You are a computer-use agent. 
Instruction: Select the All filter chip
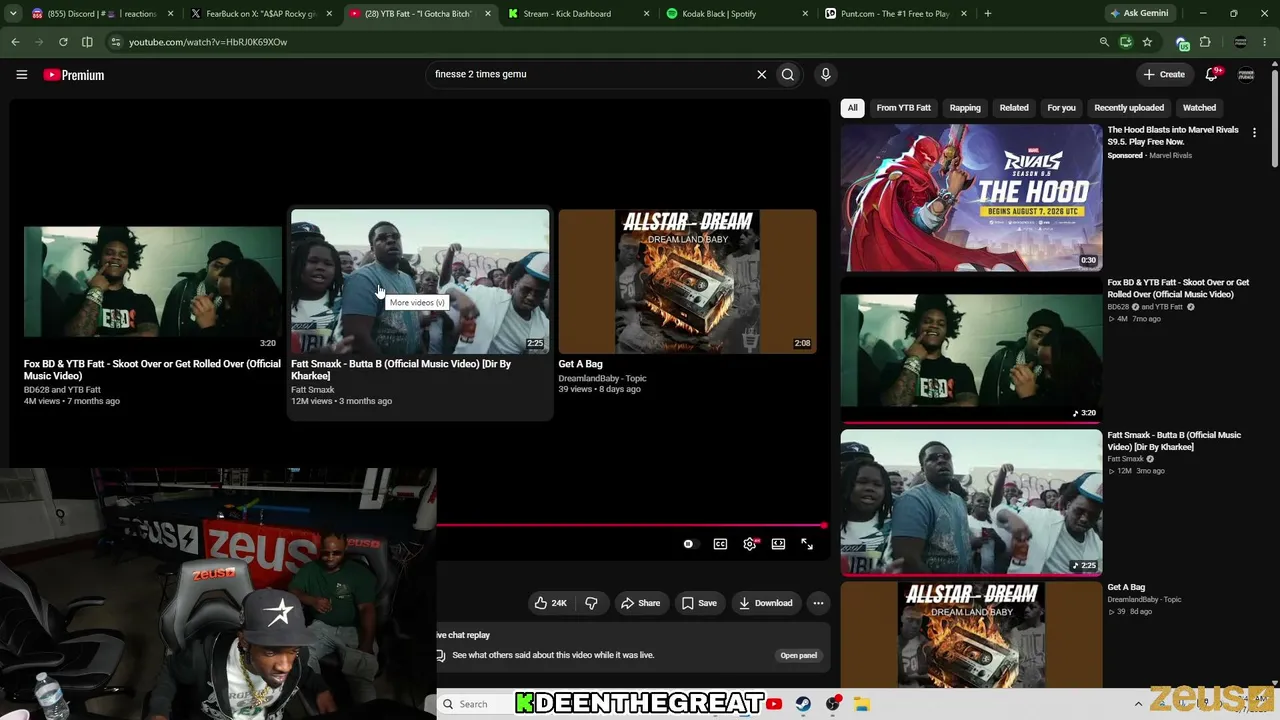pyautogui.click(x=852, y=108)
